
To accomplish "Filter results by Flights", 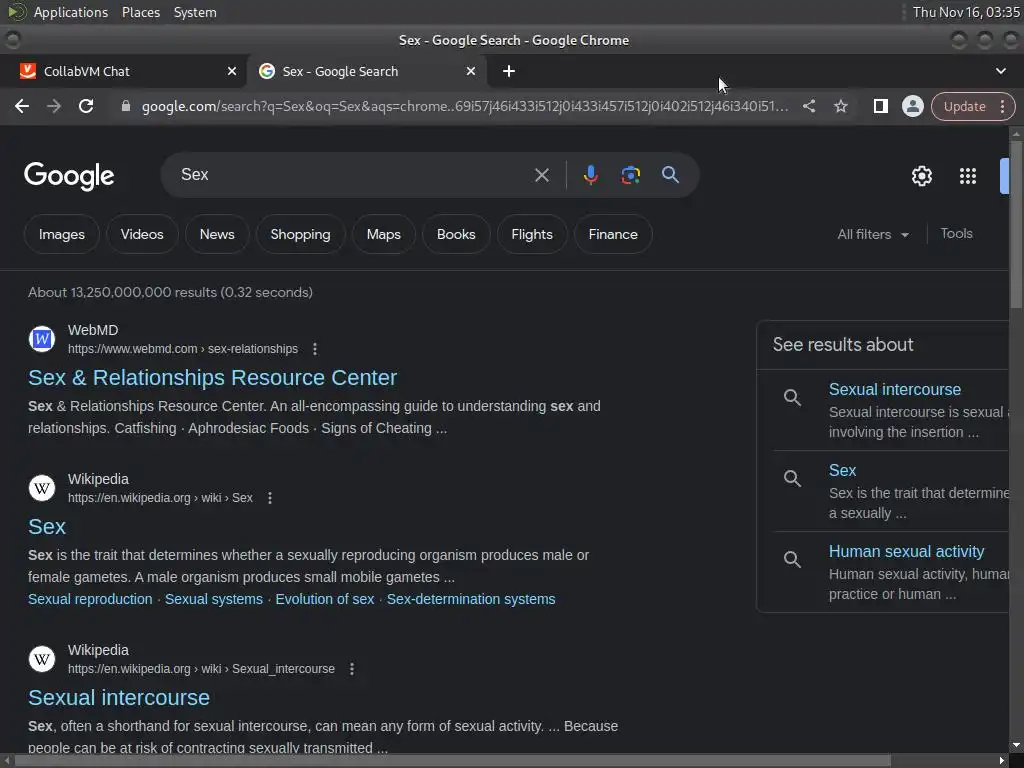I will click(532, 234).
